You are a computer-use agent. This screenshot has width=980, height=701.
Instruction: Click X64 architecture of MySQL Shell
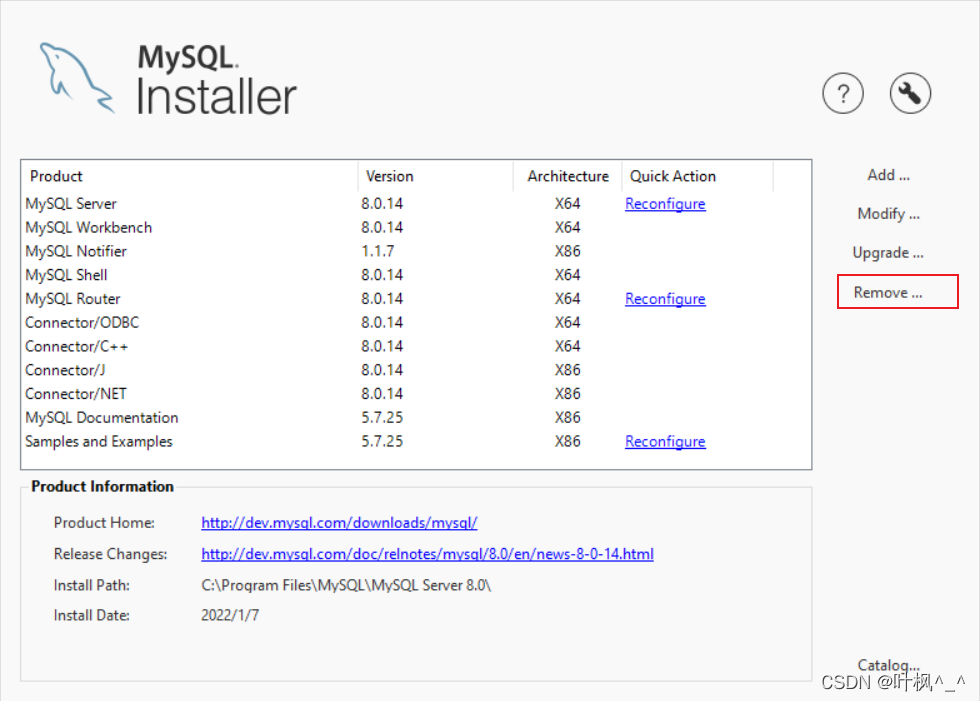pos(568,275)
